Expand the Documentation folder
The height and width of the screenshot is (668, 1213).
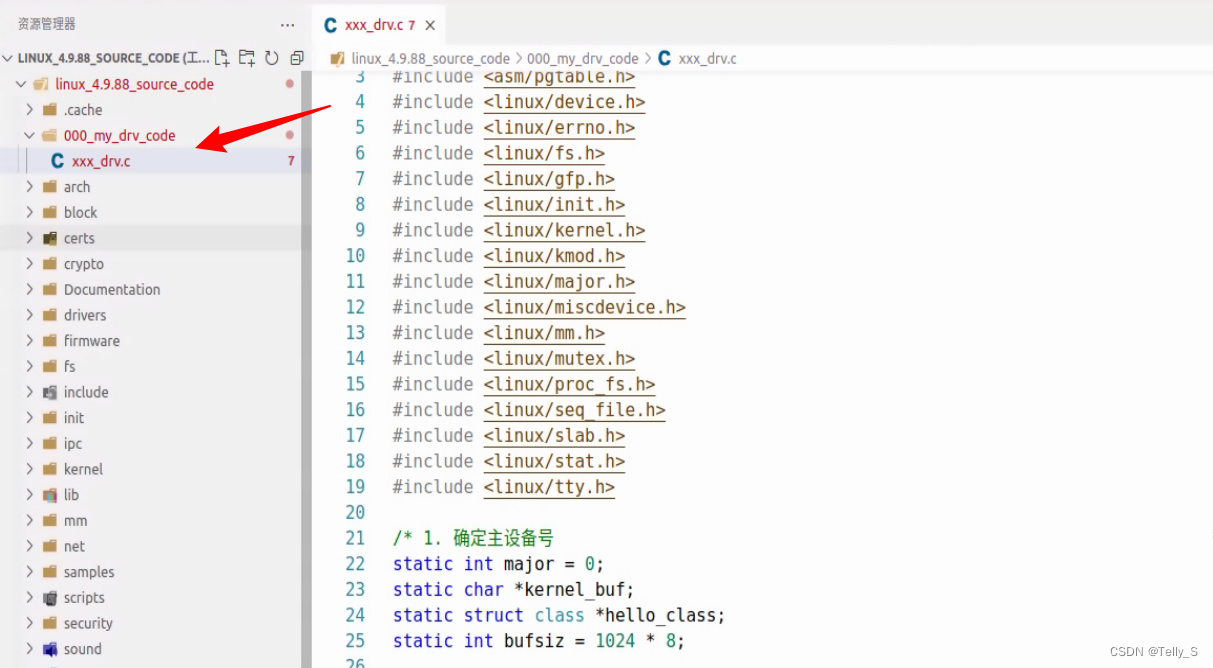[31, 289]
